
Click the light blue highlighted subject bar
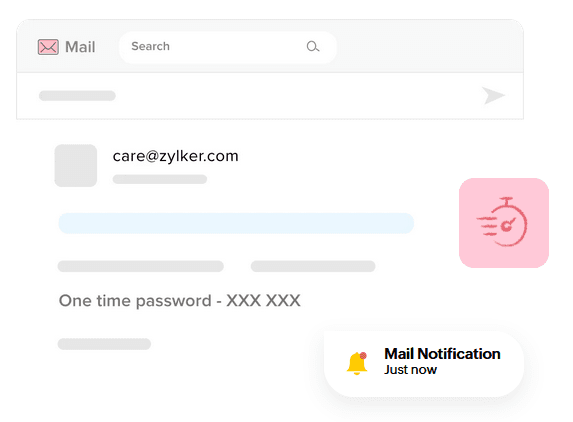236,223
